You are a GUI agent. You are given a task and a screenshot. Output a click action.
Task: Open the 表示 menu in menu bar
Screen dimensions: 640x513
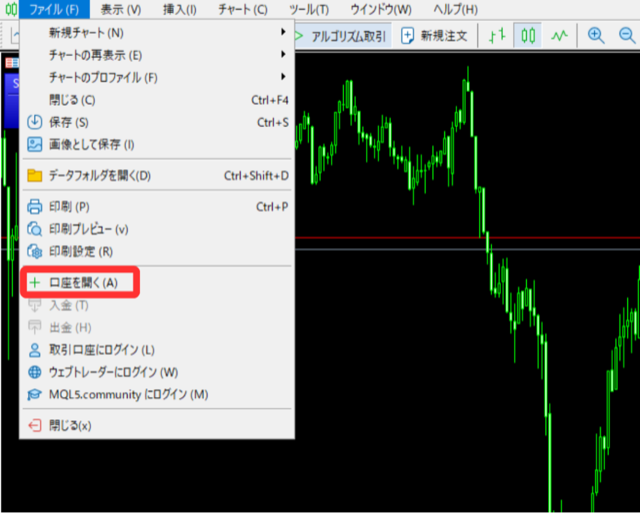121,9
